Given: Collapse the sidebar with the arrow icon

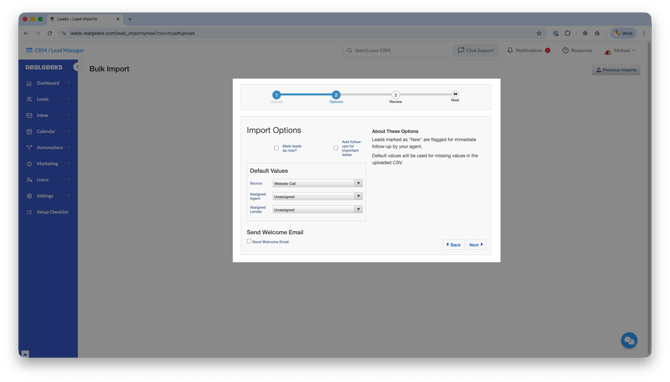Looking at the screenshot, I should click(76, 67).
